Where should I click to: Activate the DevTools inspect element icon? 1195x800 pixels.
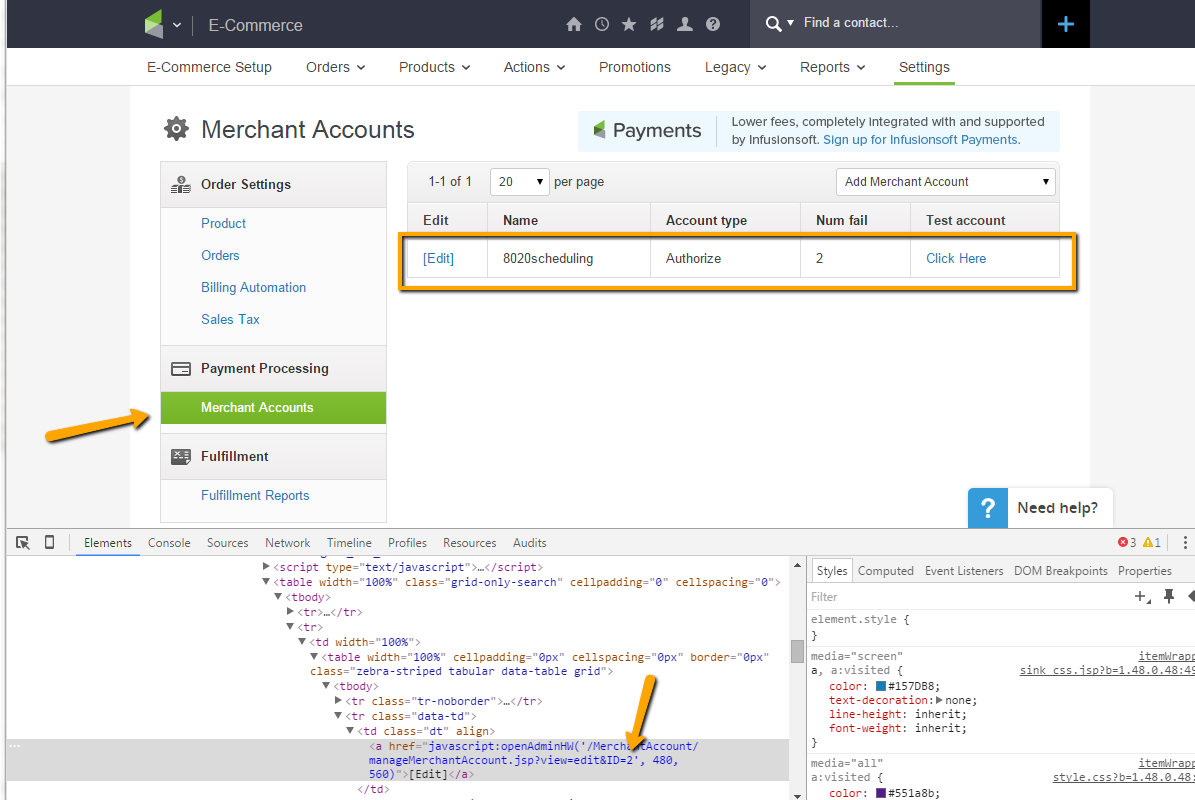click(x=23, y=542)
